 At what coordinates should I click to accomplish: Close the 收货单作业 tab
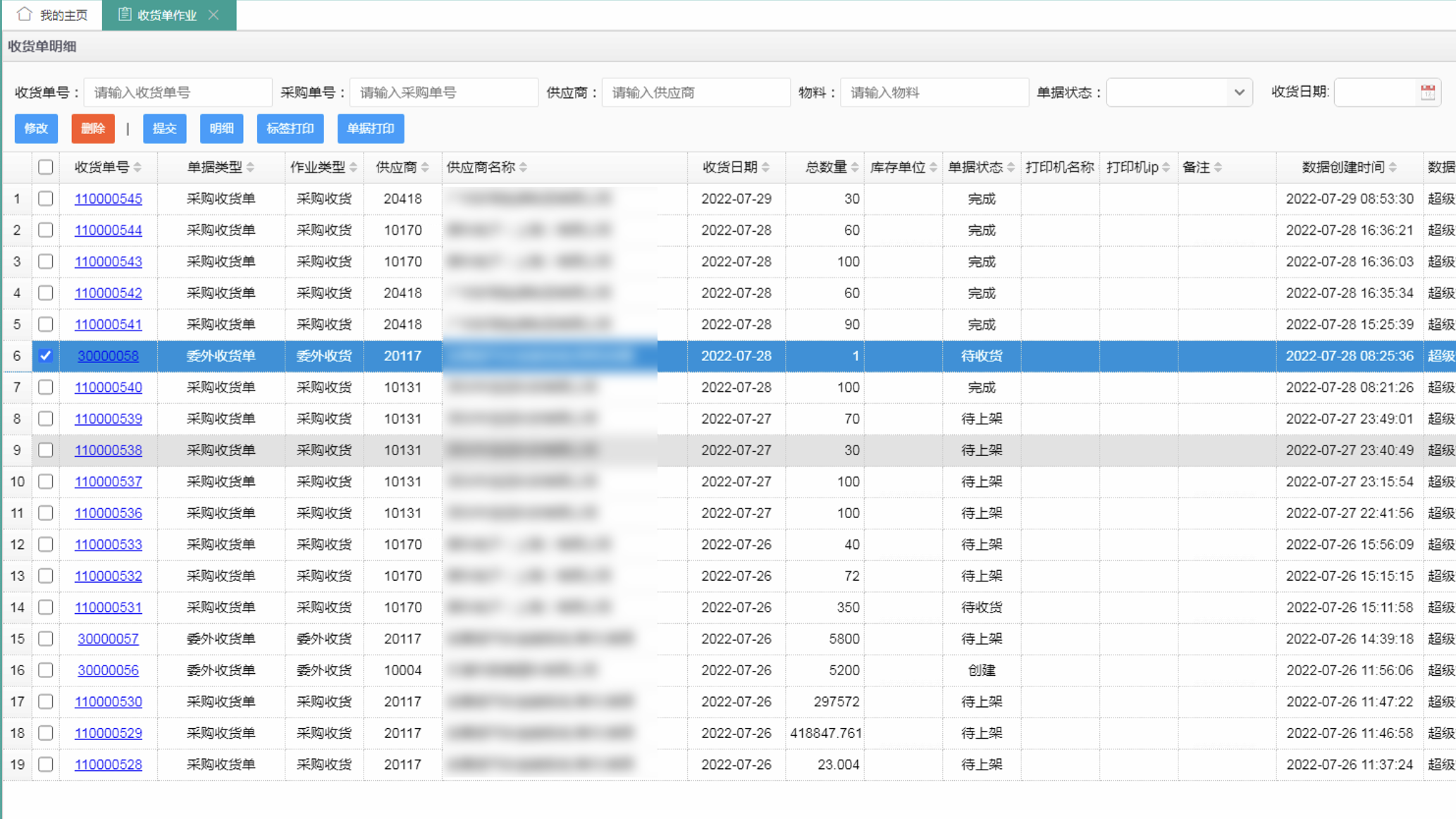click(x=214, y=15)
